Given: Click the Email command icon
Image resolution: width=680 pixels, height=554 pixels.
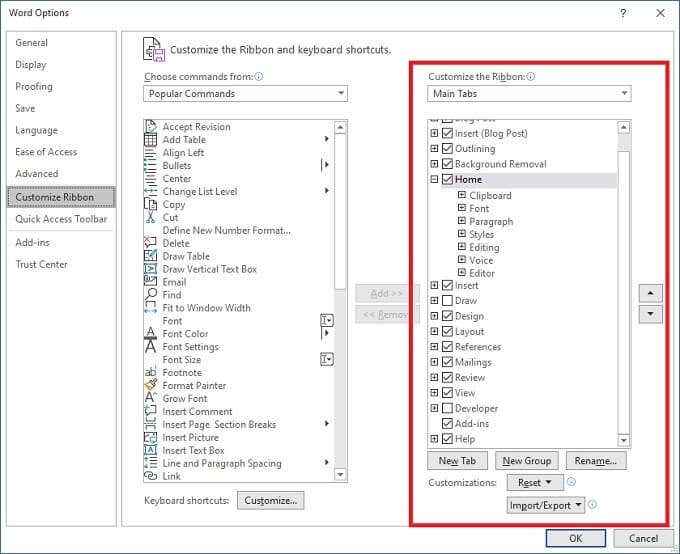Looking at the screenshot, I should coord(150,282).
